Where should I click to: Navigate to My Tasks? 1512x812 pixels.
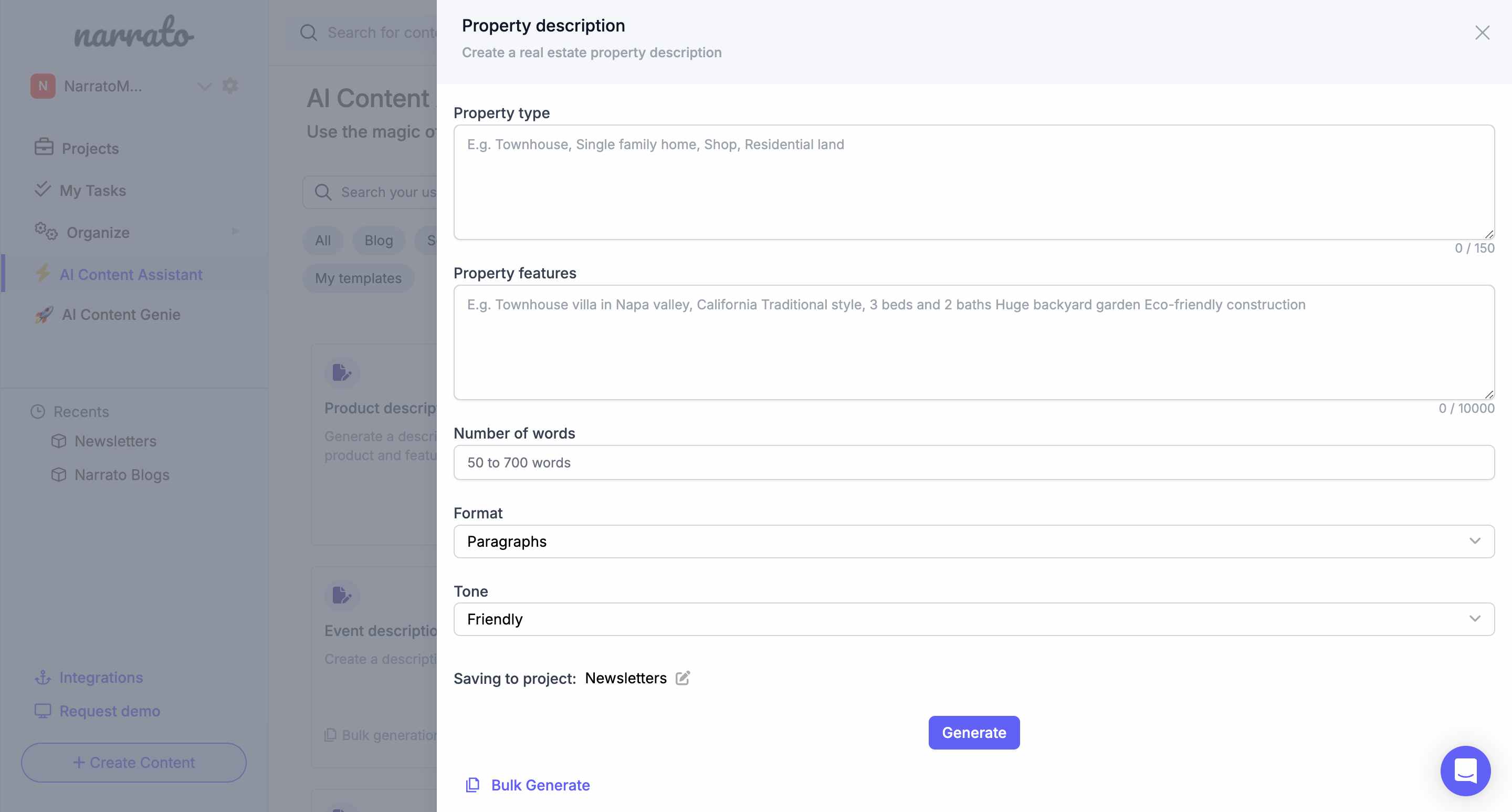coord(92,190)
